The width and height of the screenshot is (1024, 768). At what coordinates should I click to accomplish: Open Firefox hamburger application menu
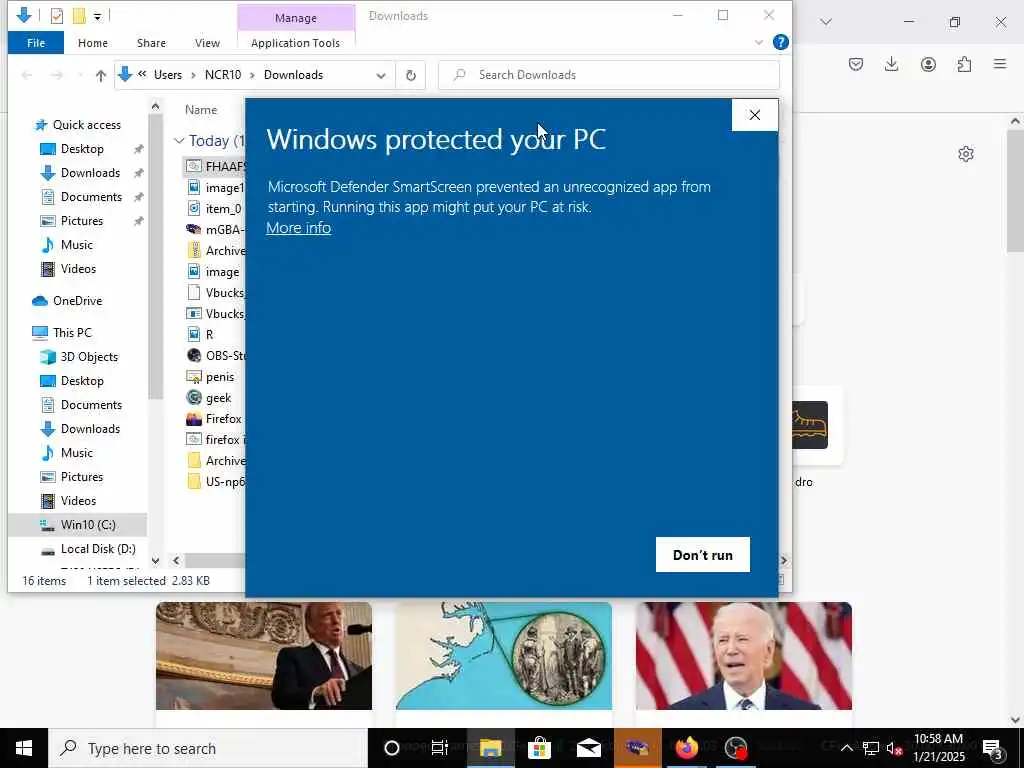click(x=1000, y=64)
